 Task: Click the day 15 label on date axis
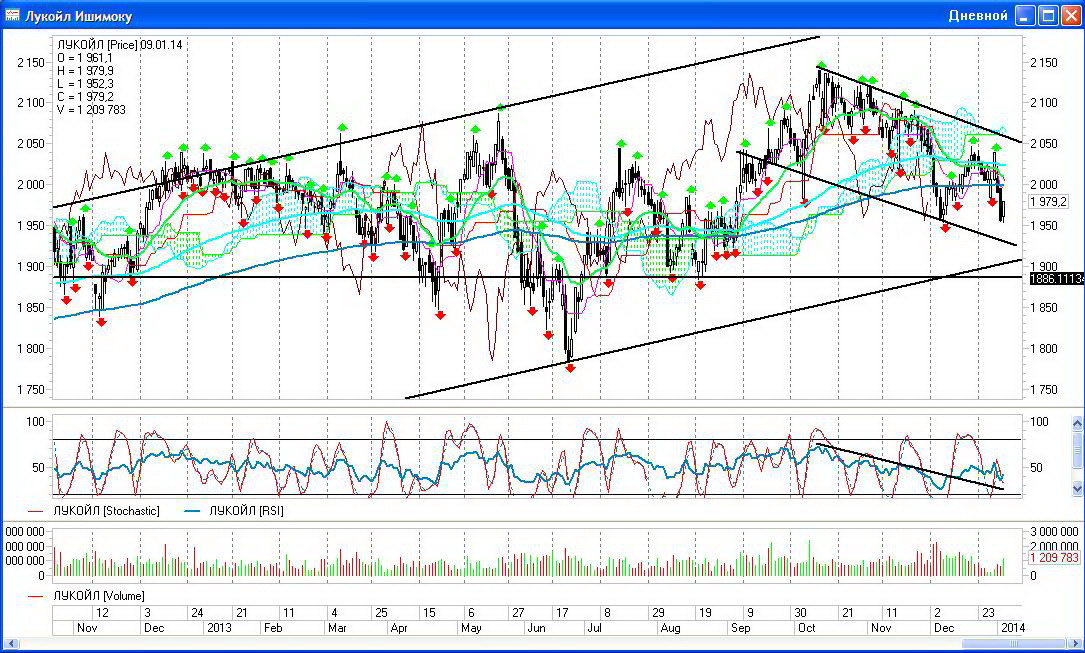[x=429, y=612]
